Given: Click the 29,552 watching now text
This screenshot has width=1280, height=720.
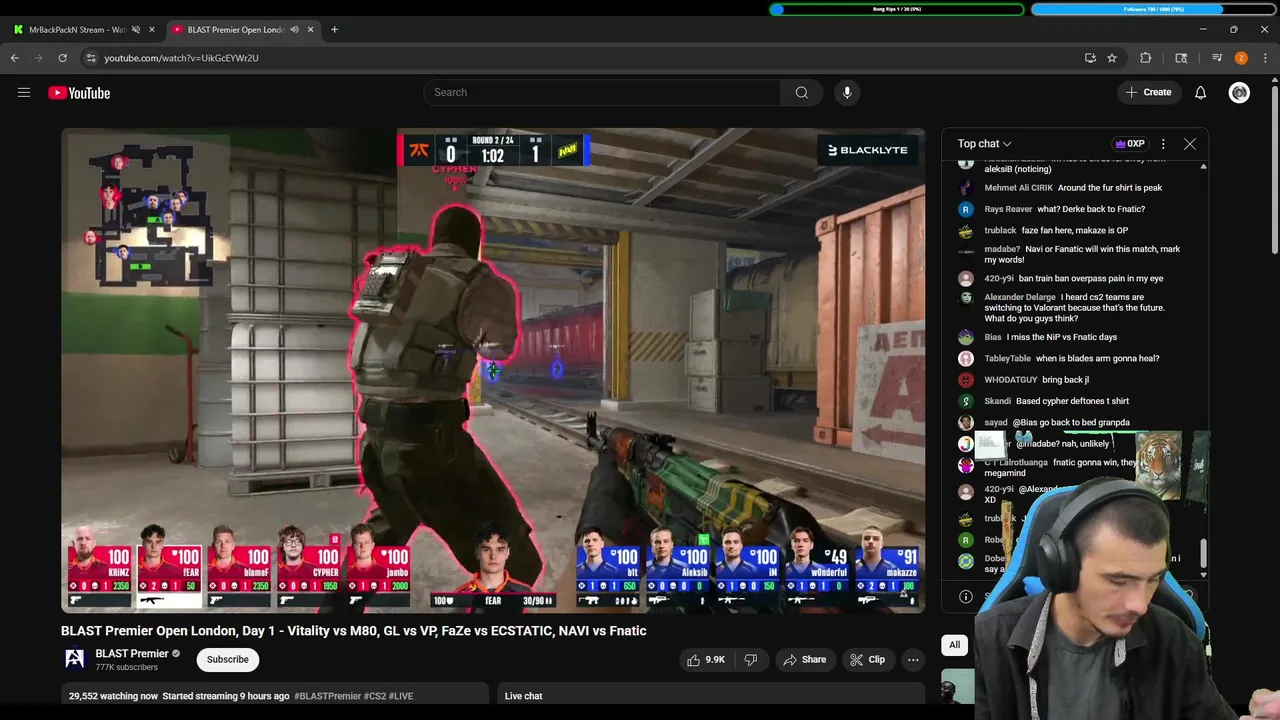Looking at the screenshot, I should point(113,696).
